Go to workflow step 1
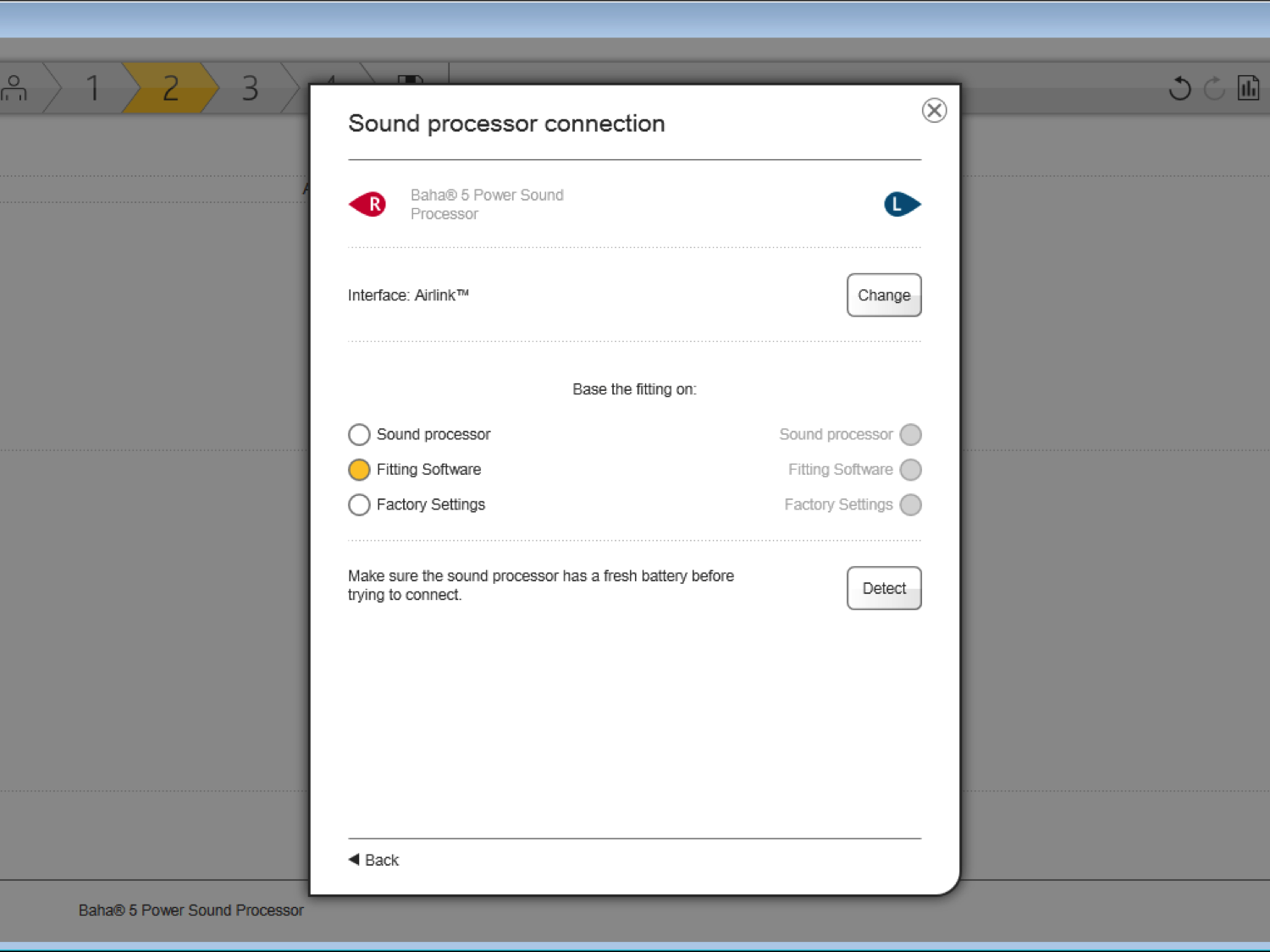 tap(92, 88)
